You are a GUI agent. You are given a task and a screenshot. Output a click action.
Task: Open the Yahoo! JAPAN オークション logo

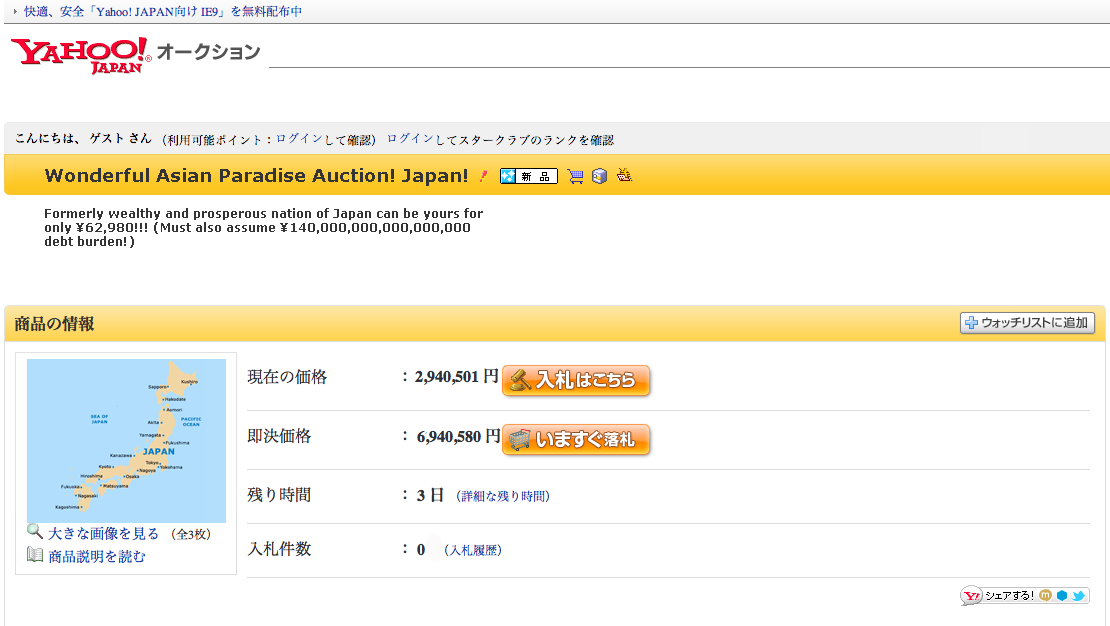[x=75, y=52]
